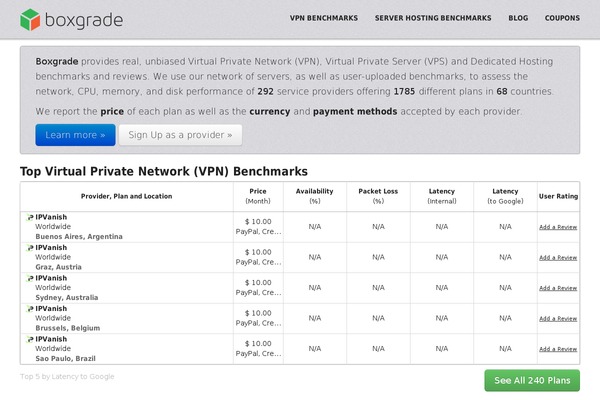Add a Review for Buenos Aires plan
This screenshot has width=600, height=400.
tap(558, 227)
